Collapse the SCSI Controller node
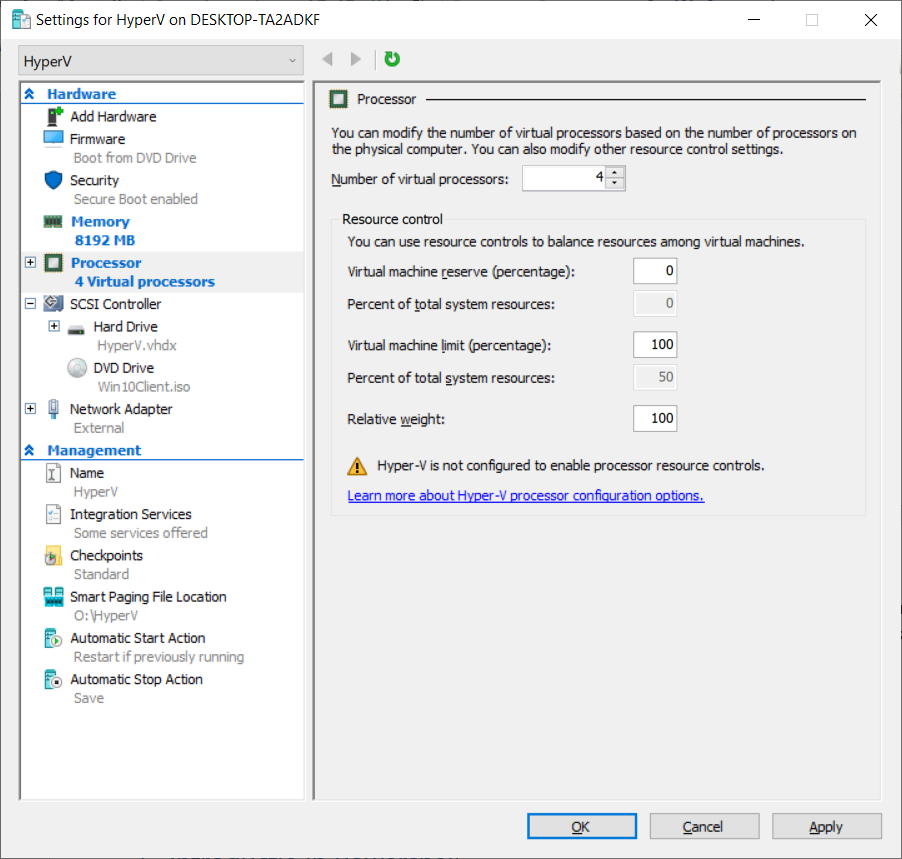 click(x=30, y=304)
